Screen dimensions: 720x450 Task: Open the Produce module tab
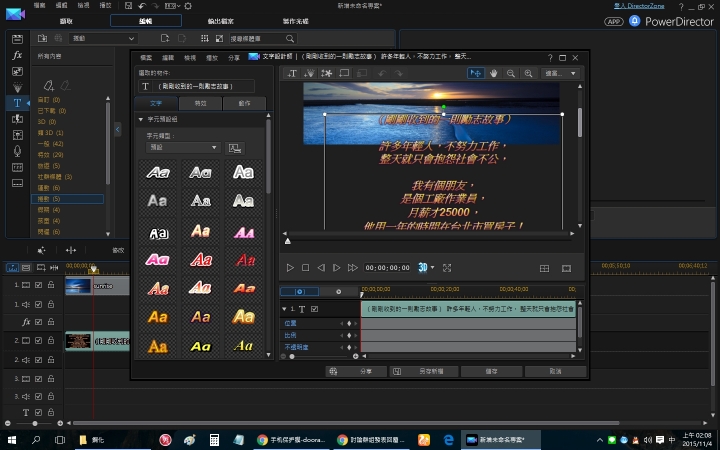pos(221,21)
